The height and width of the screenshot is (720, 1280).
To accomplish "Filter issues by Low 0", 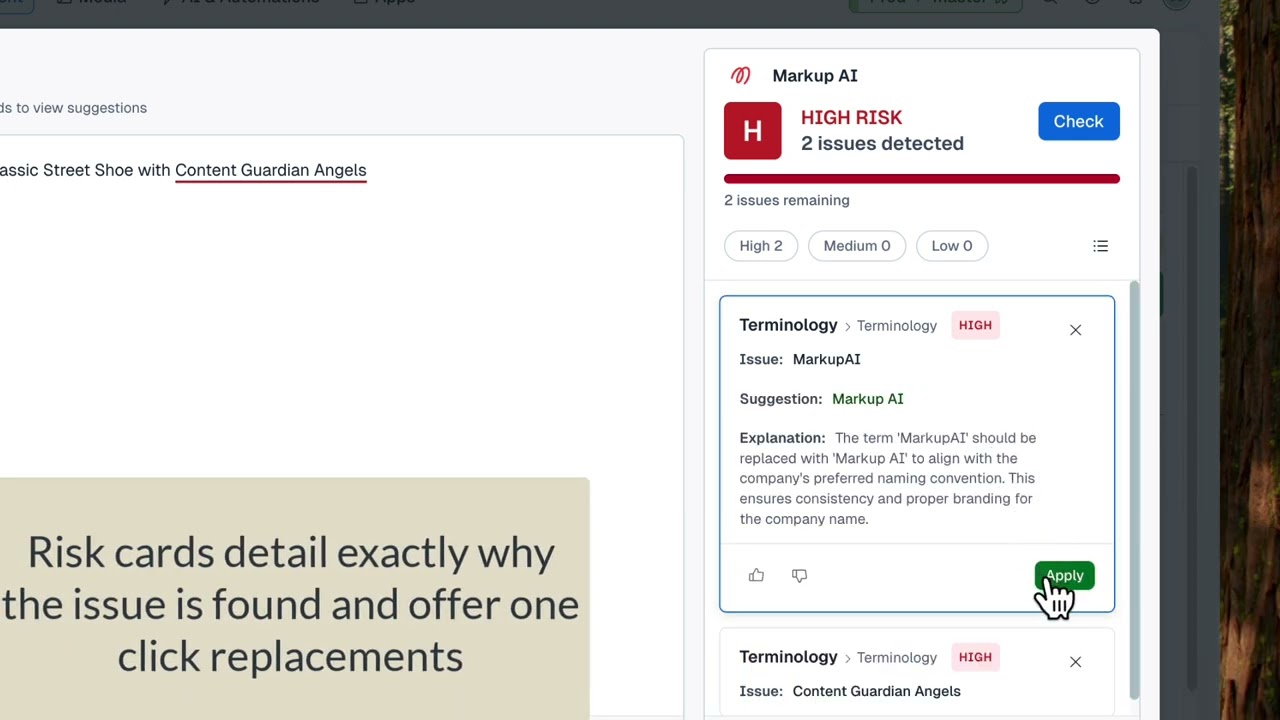I will coord(952,246).
